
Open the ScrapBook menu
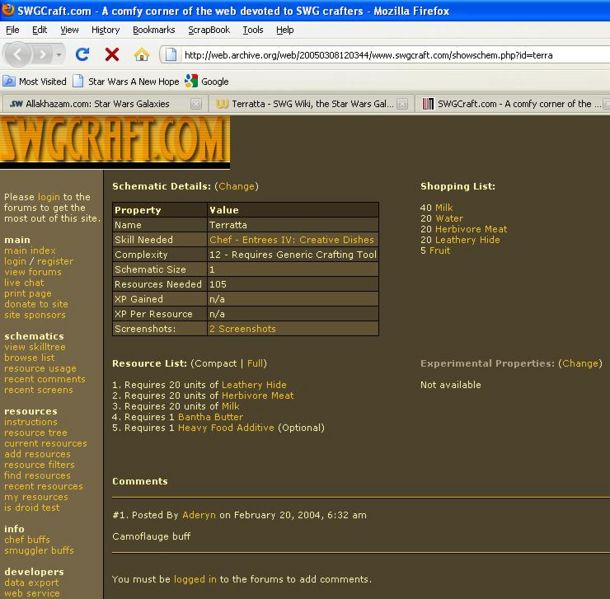pos(208,30)
